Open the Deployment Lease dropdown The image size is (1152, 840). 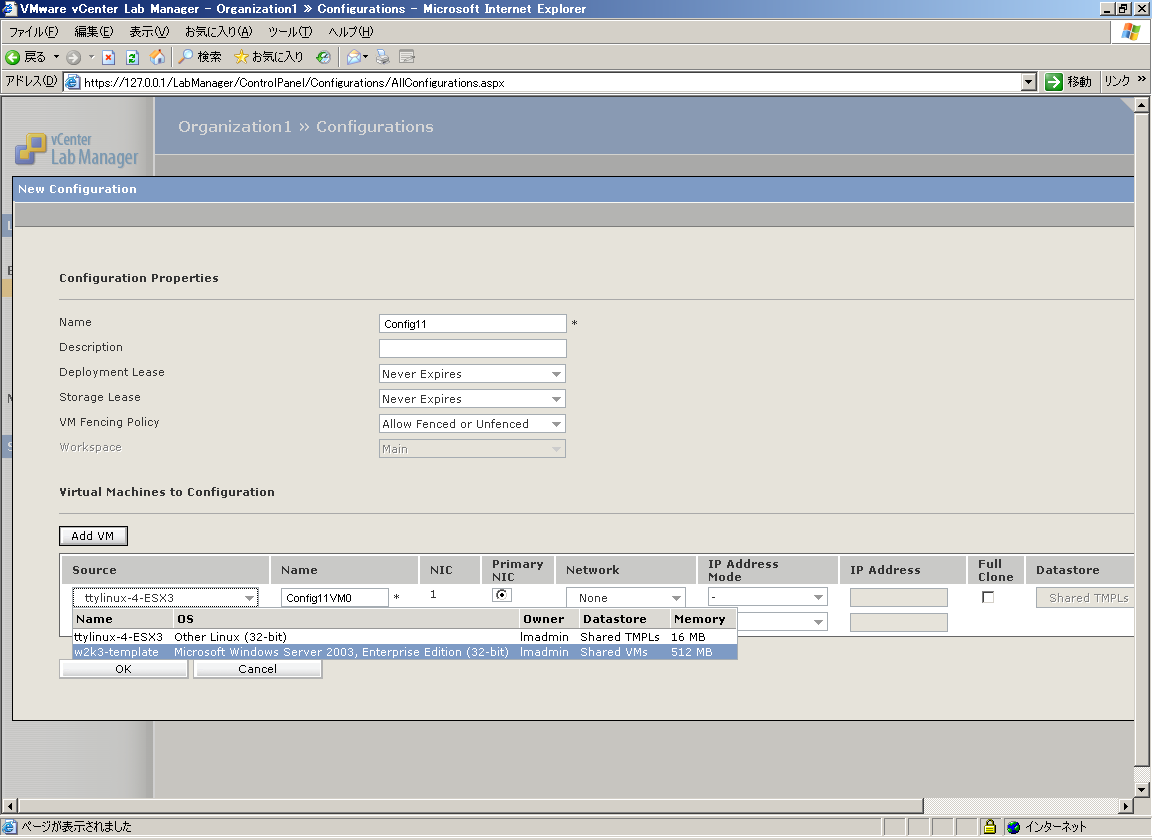472,374
